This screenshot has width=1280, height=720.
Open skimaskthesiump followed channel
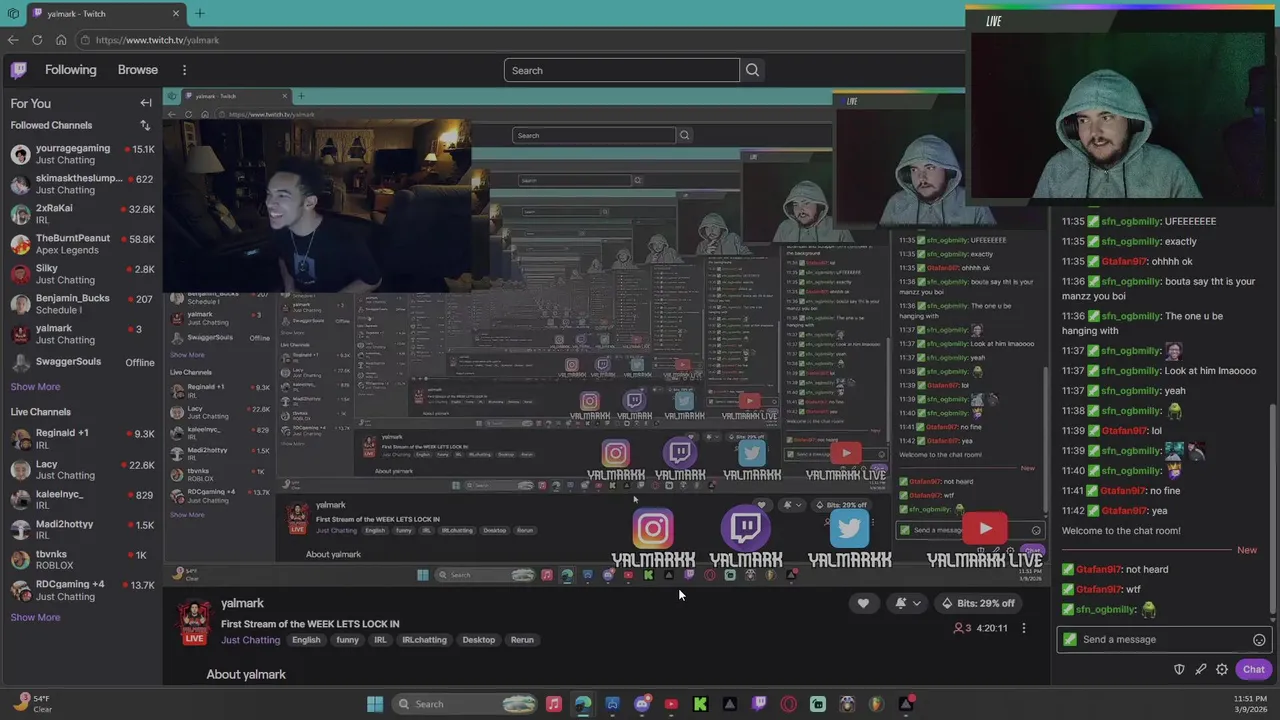82,184
